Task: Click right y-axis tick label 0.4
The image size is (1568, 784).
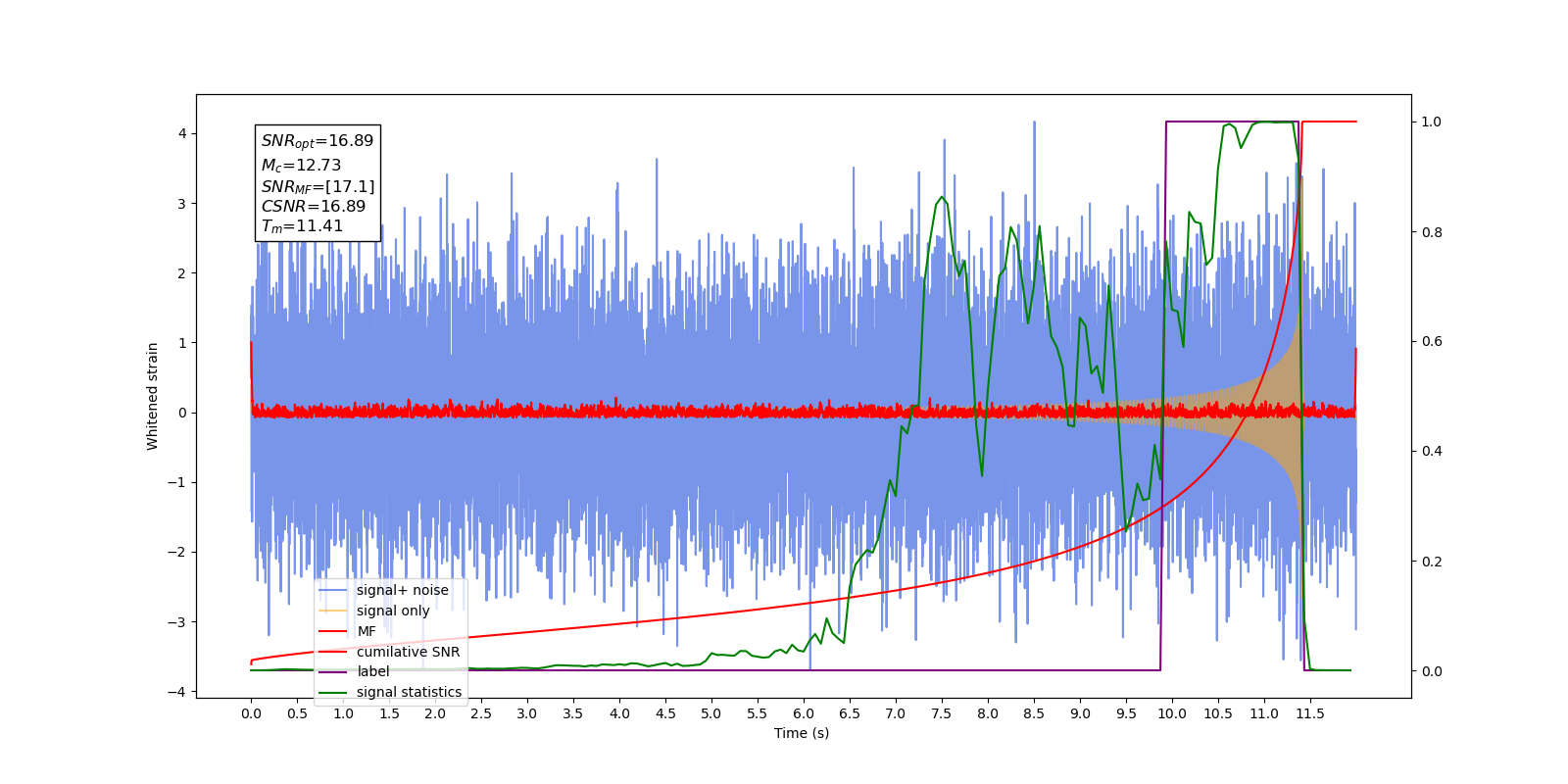Action: tap(1432, 452)
